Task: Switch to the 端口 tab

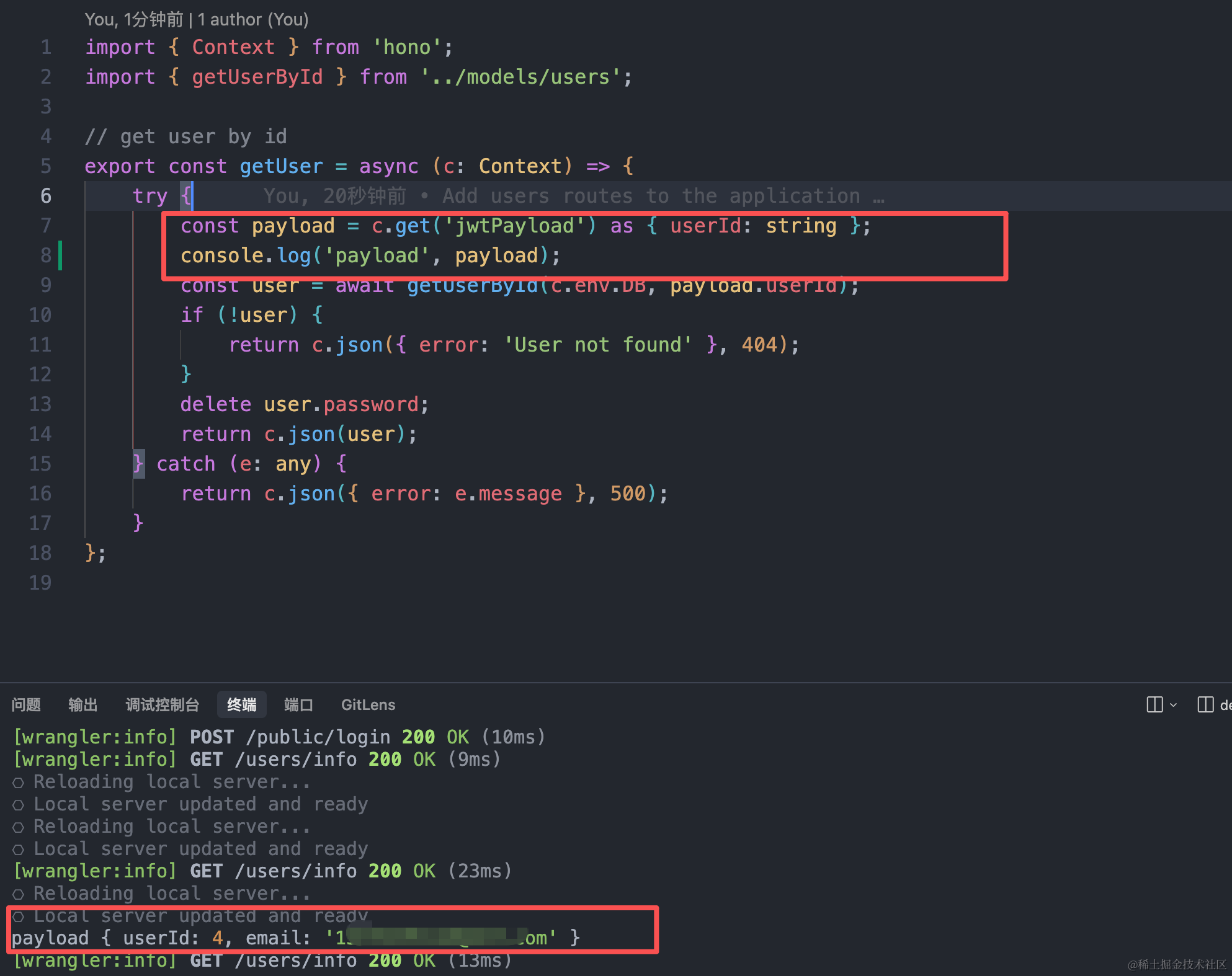Action: tap(298, 704)
